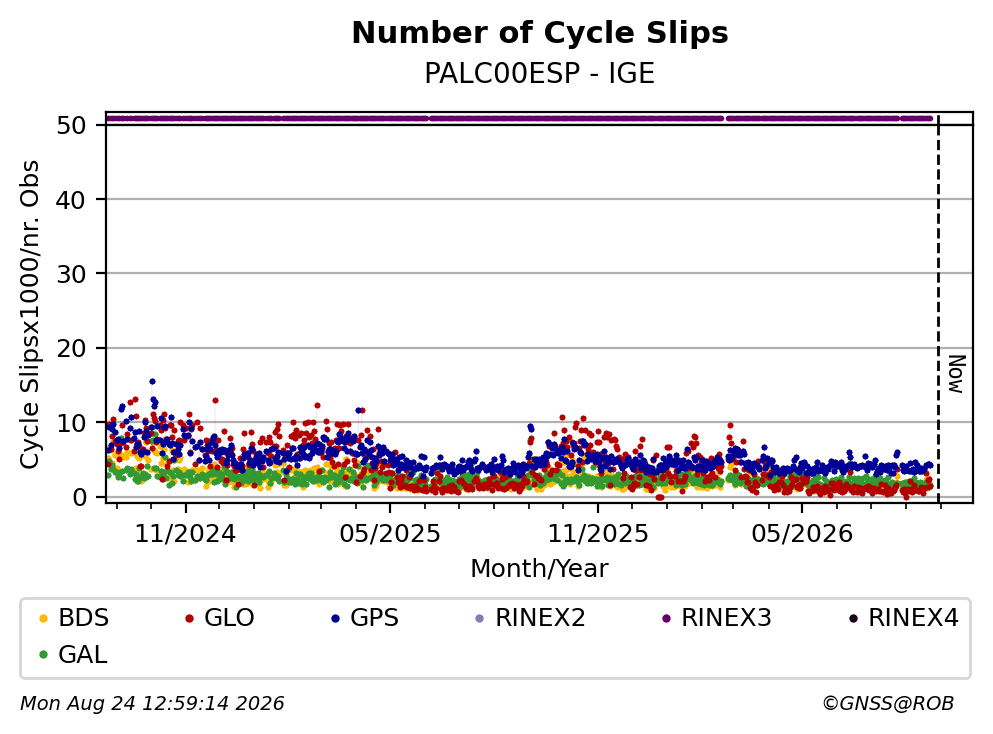The image size is (993, 734).
Task: Click the Number of Cycle Slips title
Action: tap(540, 33)
